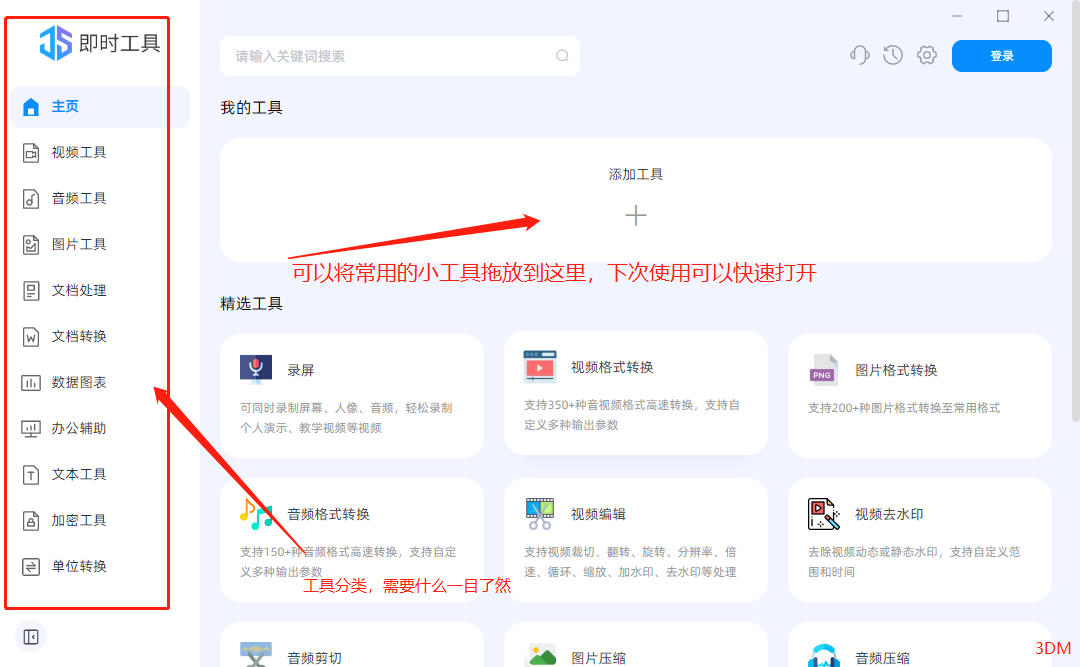This screenshot has width=1080, height=667.
Task: Open customer service headset icon
Action: 859,55
